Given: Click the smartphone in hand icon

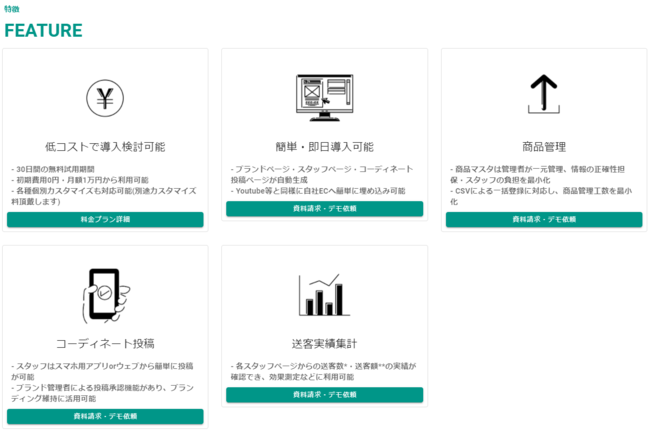Looking at the screenshot, I should 105,296.
